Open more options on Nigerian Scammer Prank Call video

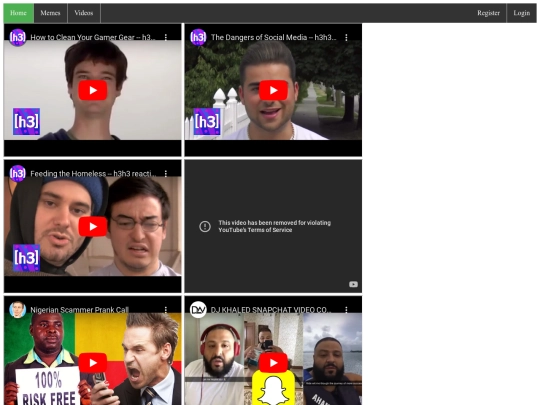click(166, 310)
